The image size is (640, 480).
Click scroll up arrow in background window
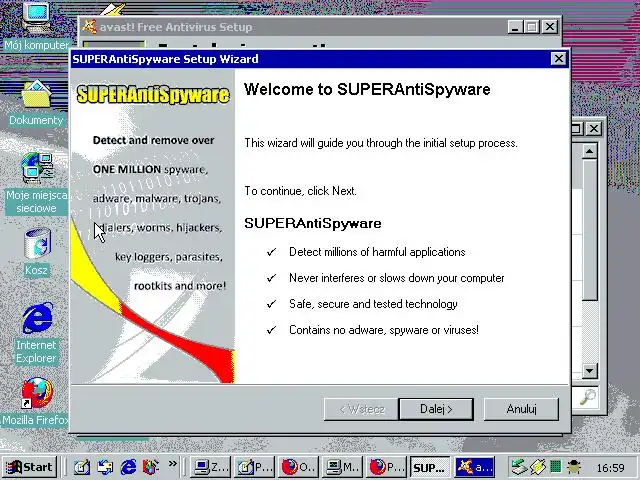coord(589,151)
